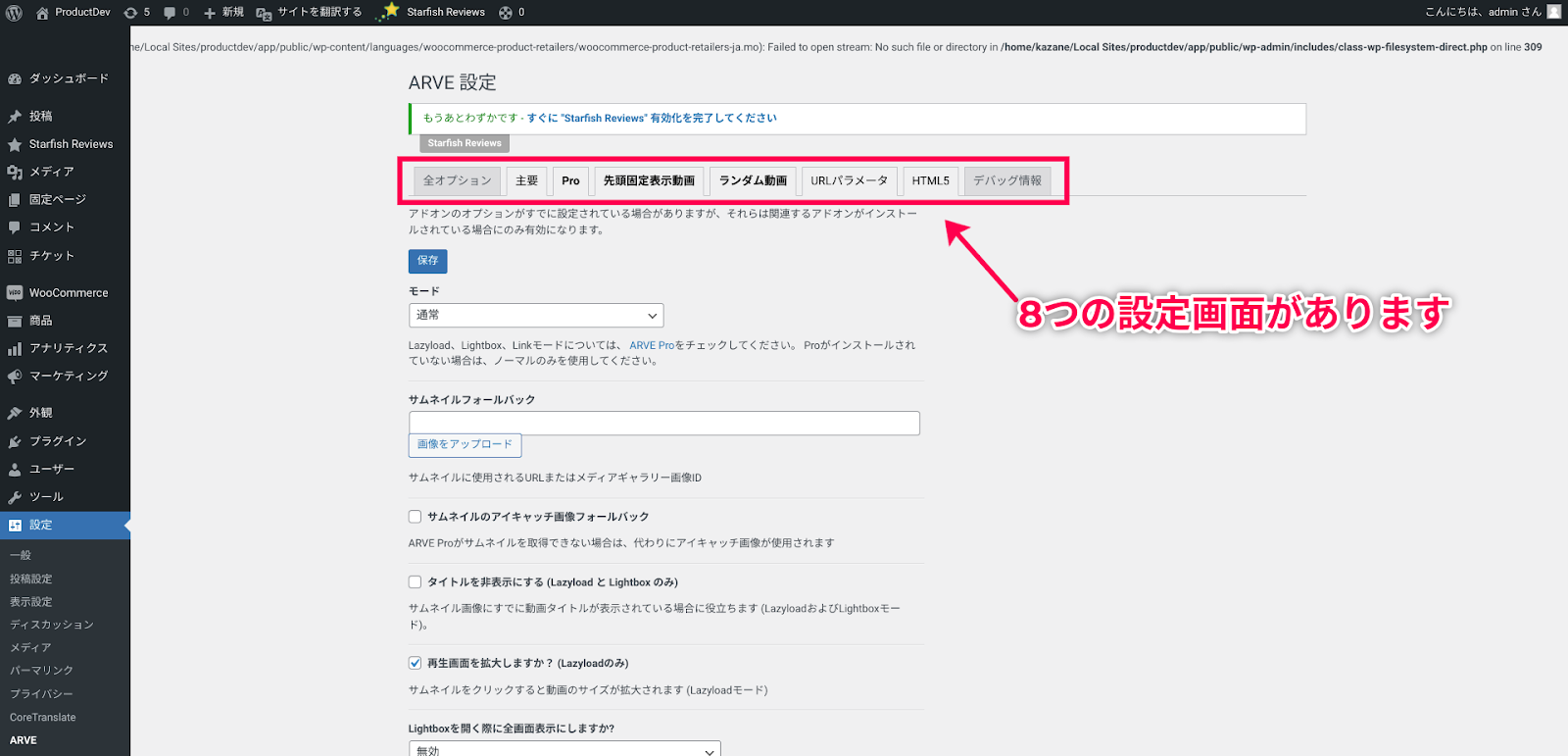This screenshot has width=1568, height=756.
Task: Open プライバシー submenu item
Action: (42, 694)
